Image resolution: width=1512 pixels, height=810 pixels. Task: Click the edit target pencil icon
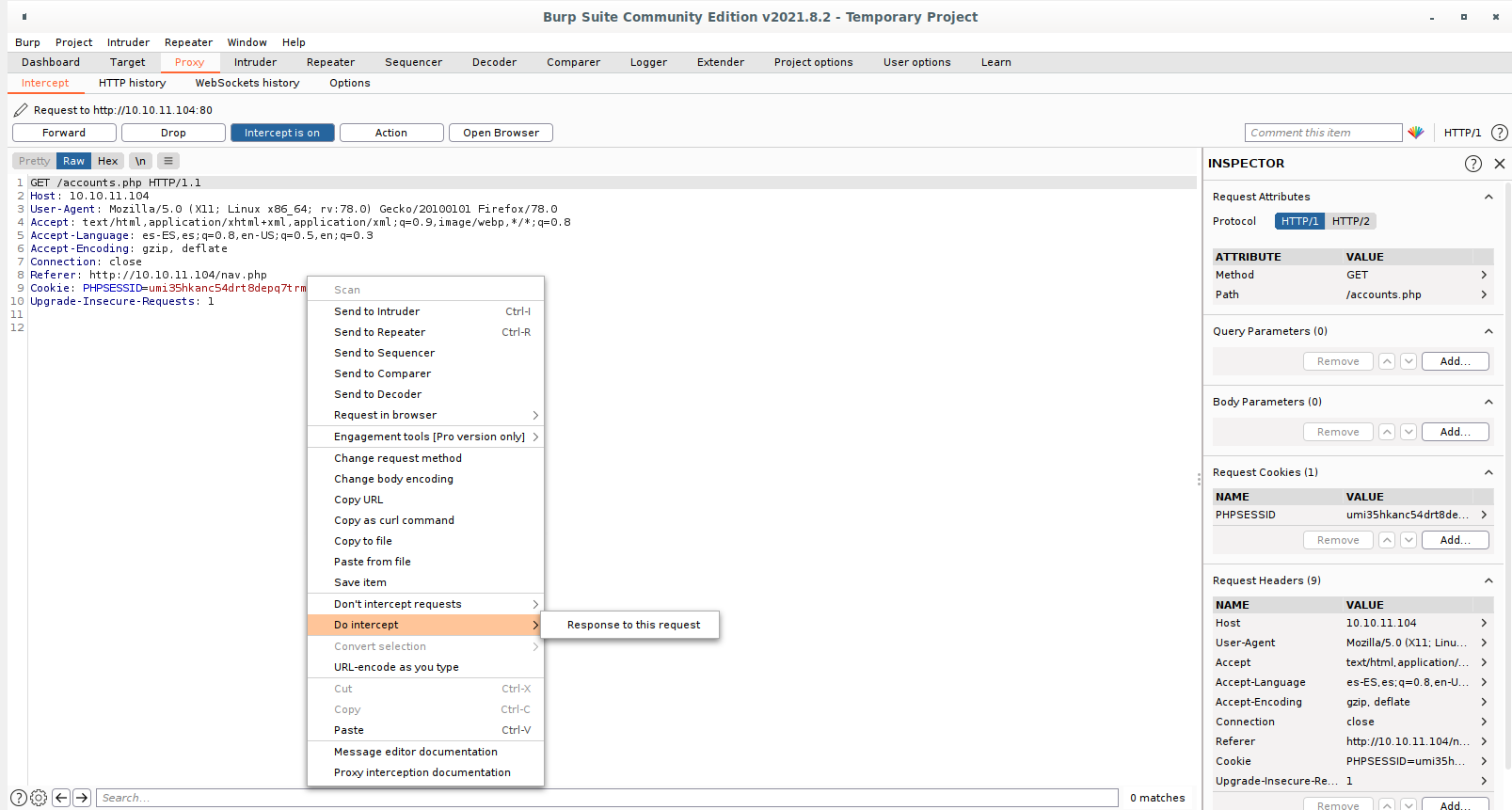[21, 110]
